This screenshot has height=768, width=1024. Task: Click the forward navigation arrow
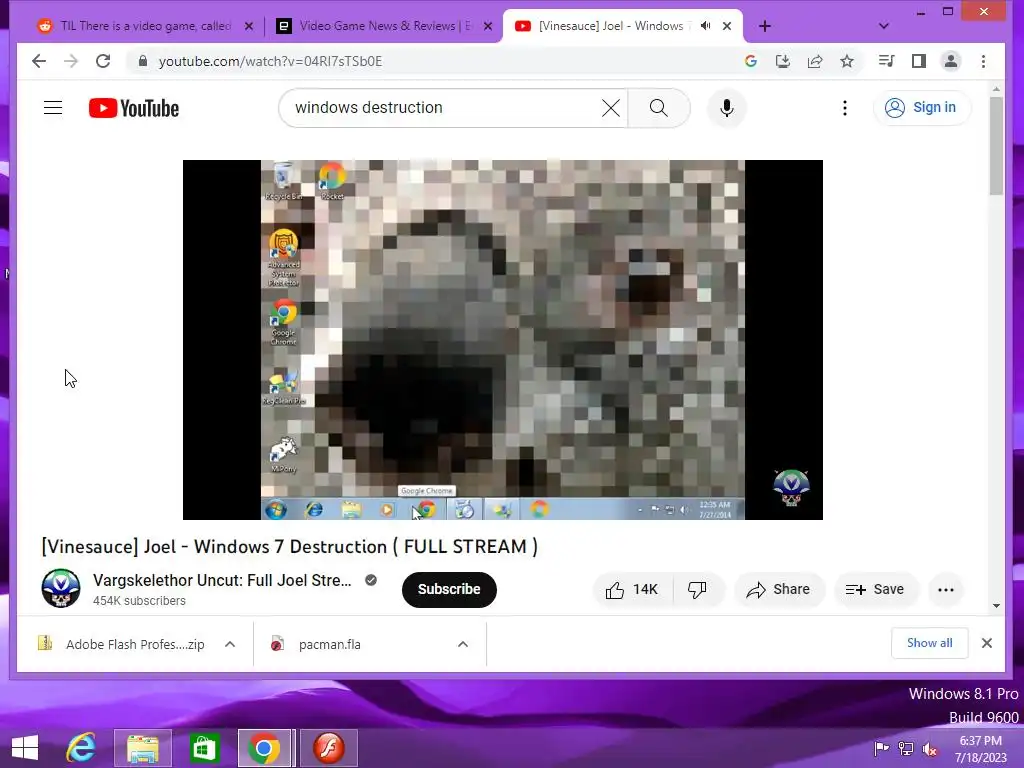[71, 61]
